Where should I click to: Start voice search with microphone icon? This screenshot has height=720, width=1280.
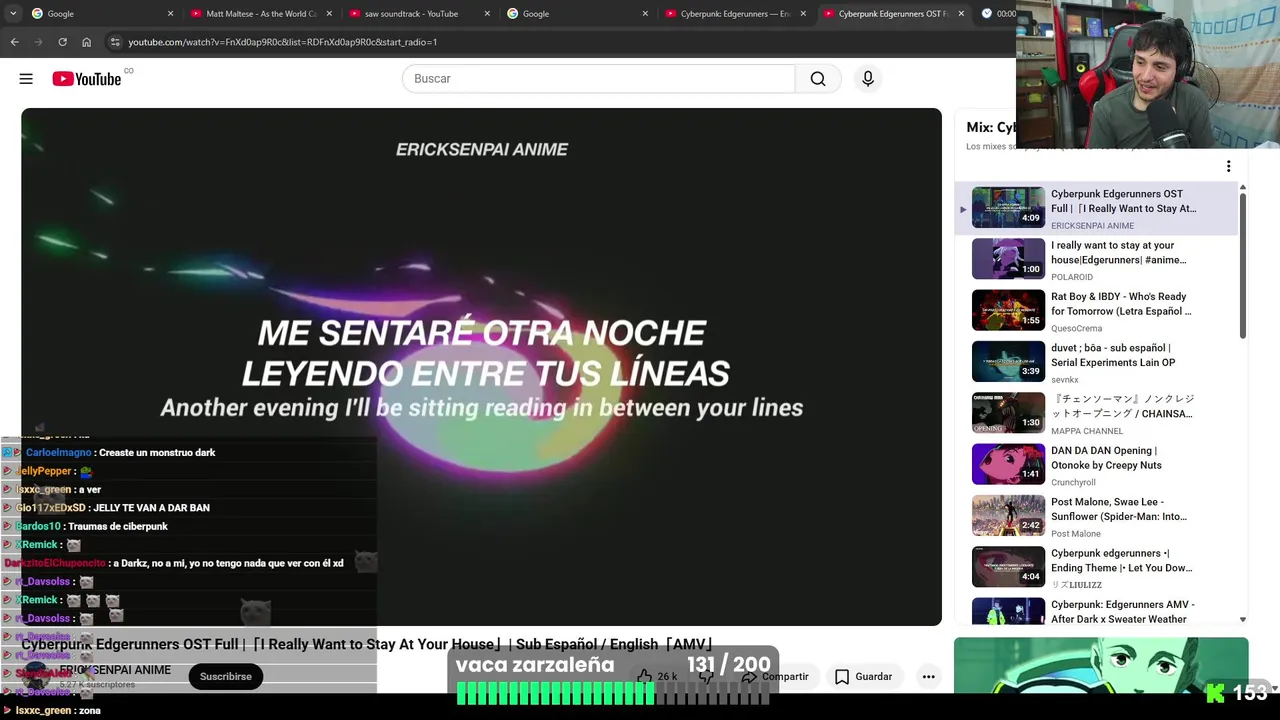(x=868, y=79)
